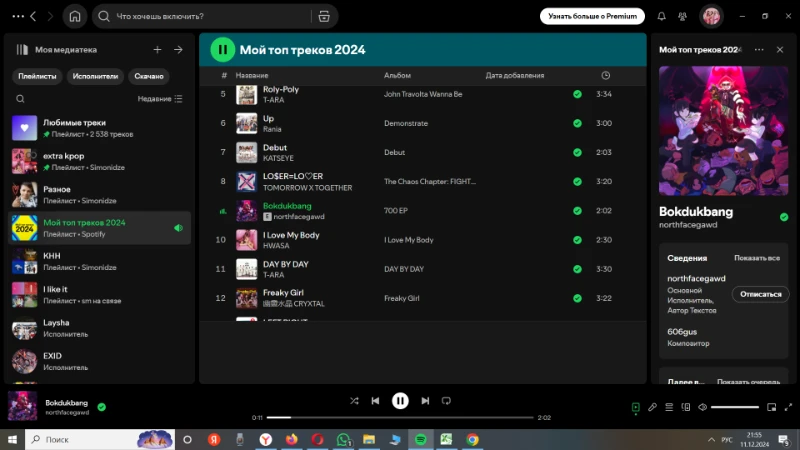Screen dimensions: 800x450
Task: Open the Browse icon in the search bar
Action: (324, 16)
